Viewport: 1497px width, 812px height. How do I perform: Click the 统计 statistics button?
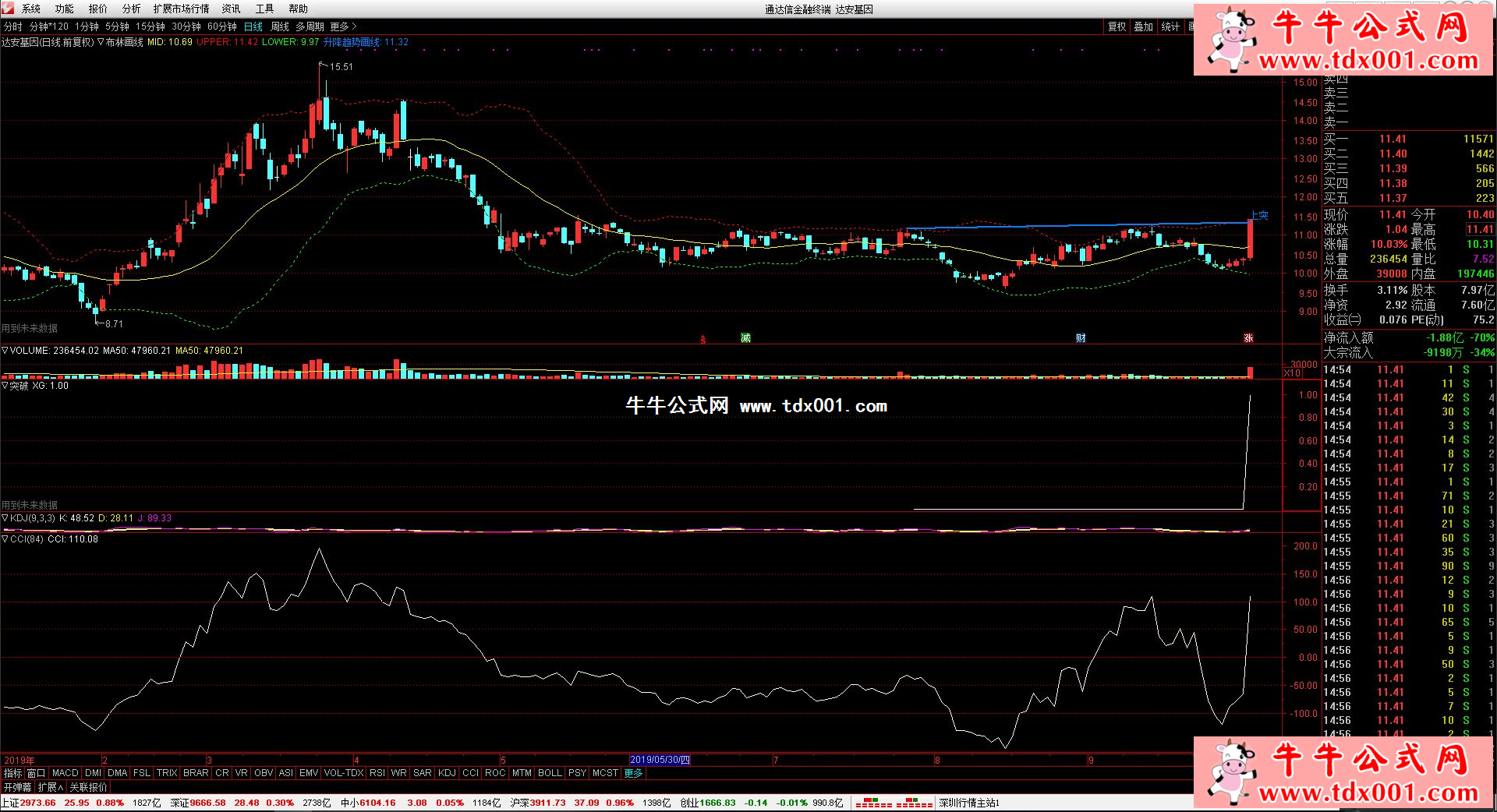pyautogui.click(x=1170, y=26)
